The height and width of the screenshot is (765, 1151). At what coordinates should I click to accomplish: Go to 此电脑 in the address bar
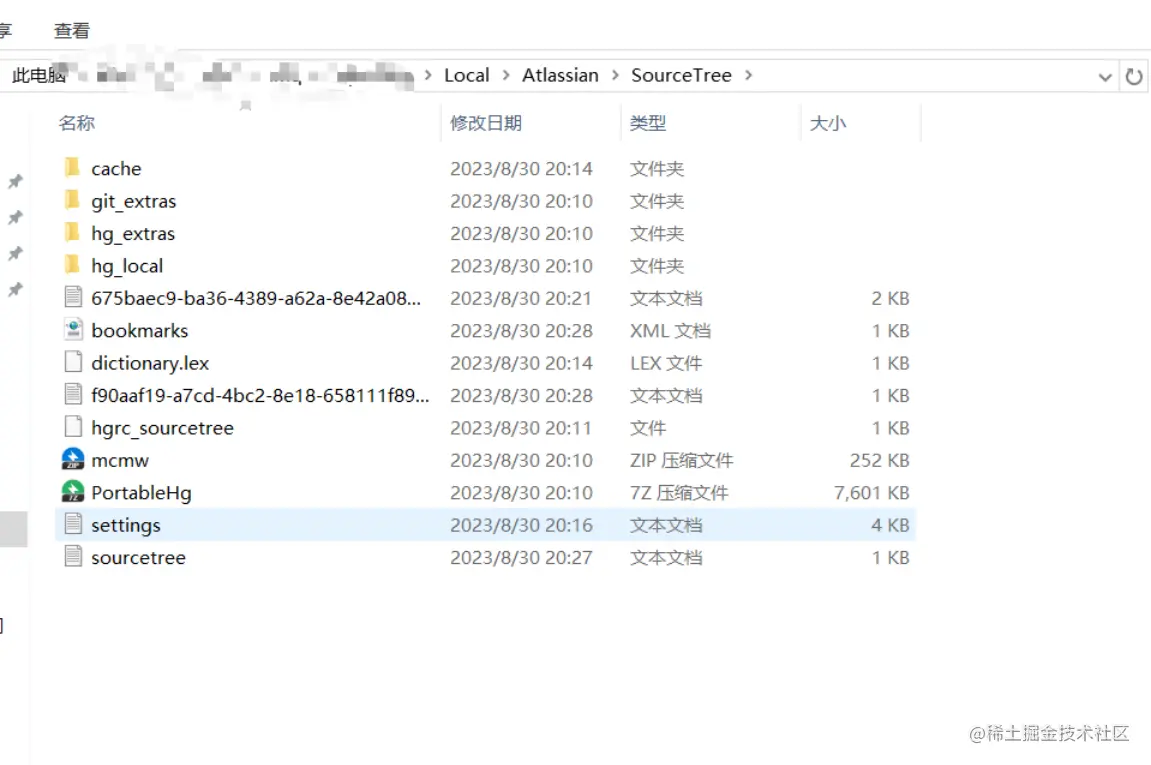point(38,76)
